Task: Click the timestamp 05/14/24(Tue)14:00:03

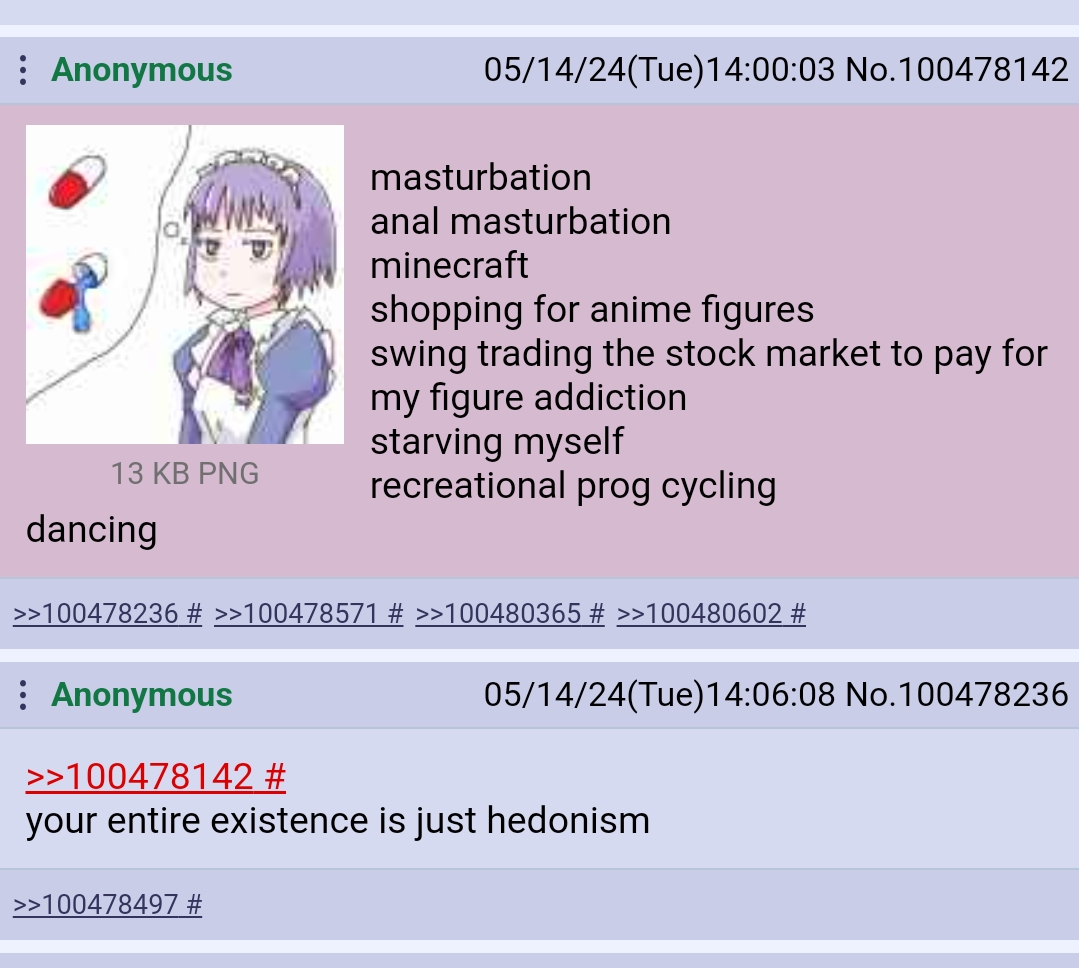Action: [x=659, y=70]
